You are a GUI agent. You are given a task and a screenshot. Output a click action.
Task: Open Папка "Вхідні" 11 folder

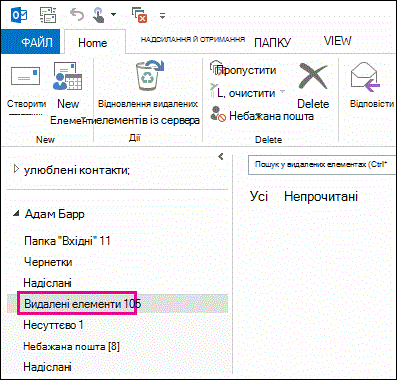coord(67,241)
